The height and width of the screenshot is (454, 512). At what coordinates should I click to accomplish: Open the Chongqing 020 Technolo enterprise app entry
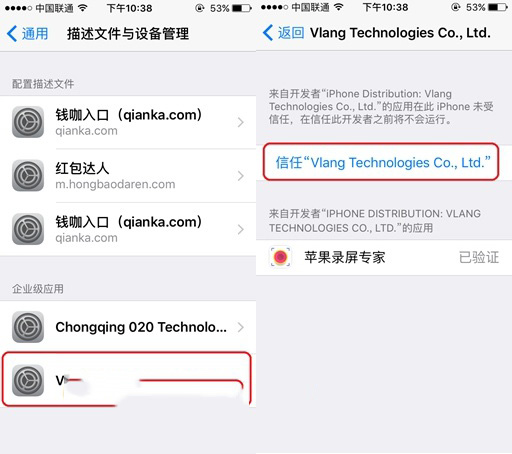pos(128,327)
